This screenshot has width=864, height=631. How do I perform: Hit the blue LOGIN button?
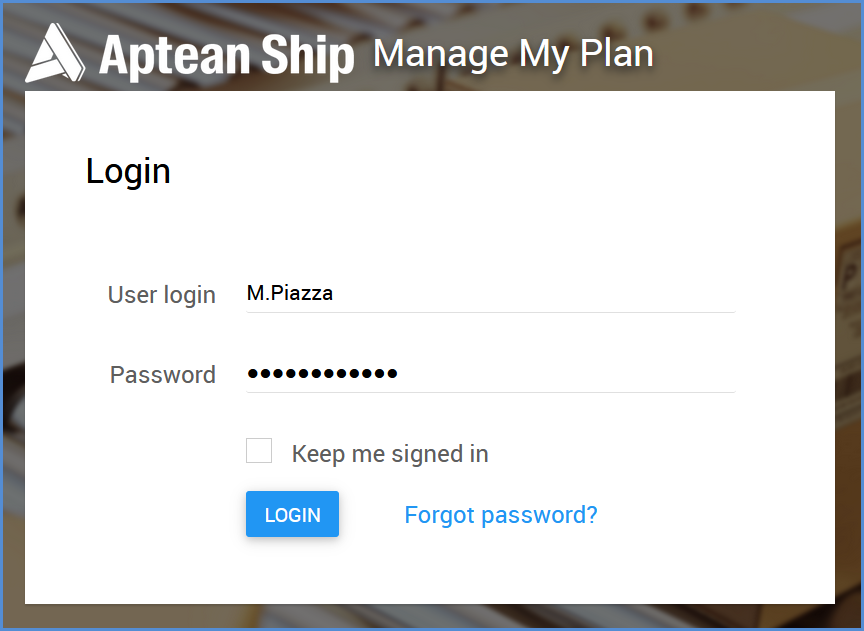click(293, 514)
